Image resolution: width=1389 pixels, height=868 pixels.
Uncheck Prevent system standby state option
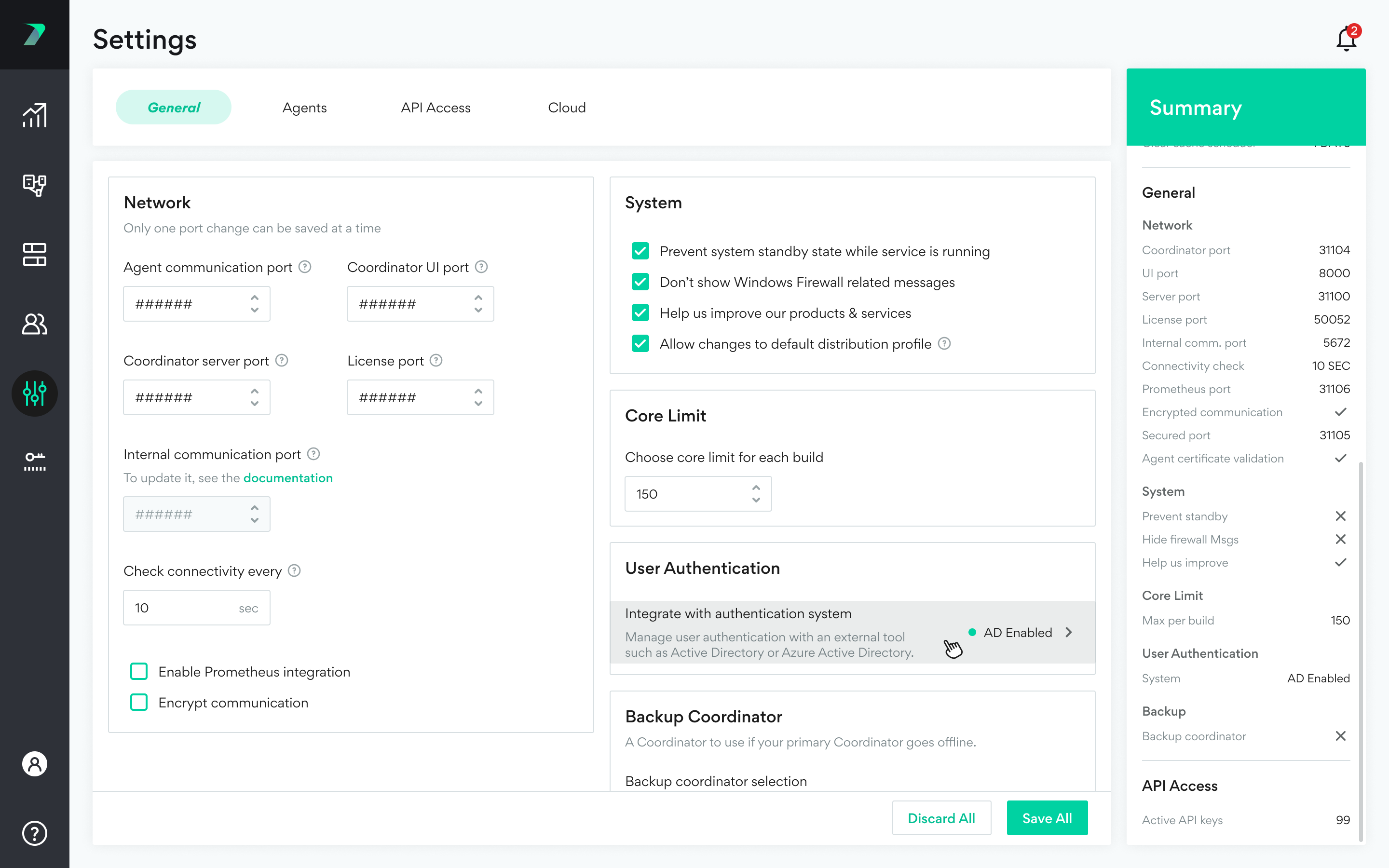[640, 251]
